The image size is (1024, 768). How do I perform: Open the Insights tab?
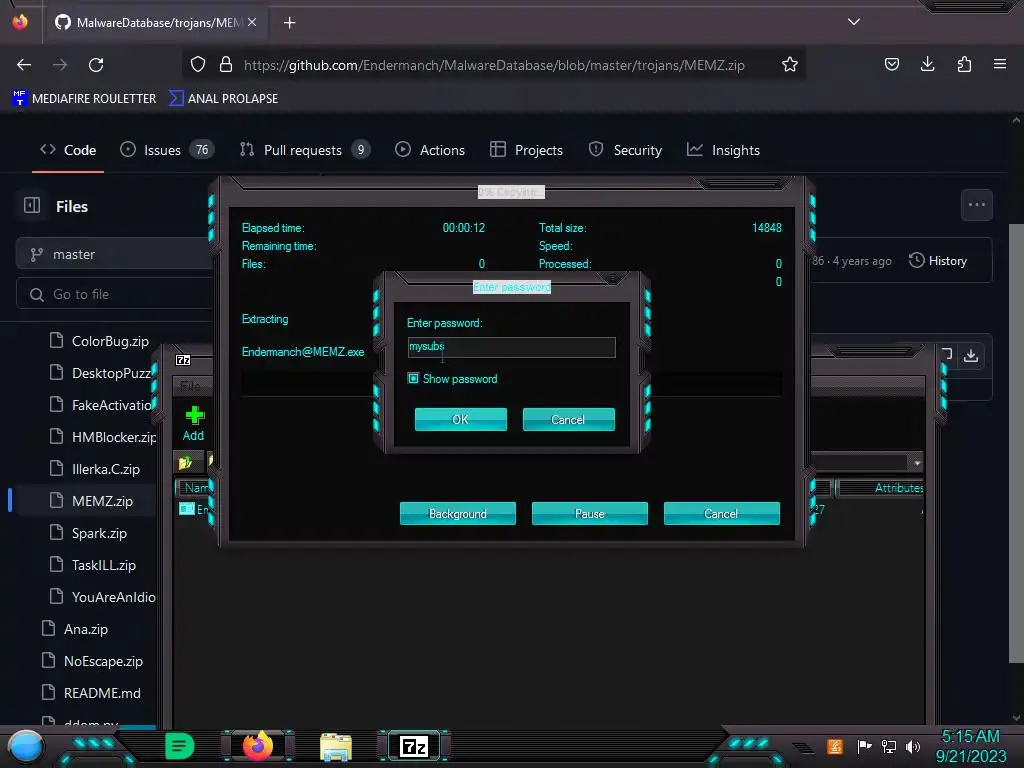(x=724, y=150)
